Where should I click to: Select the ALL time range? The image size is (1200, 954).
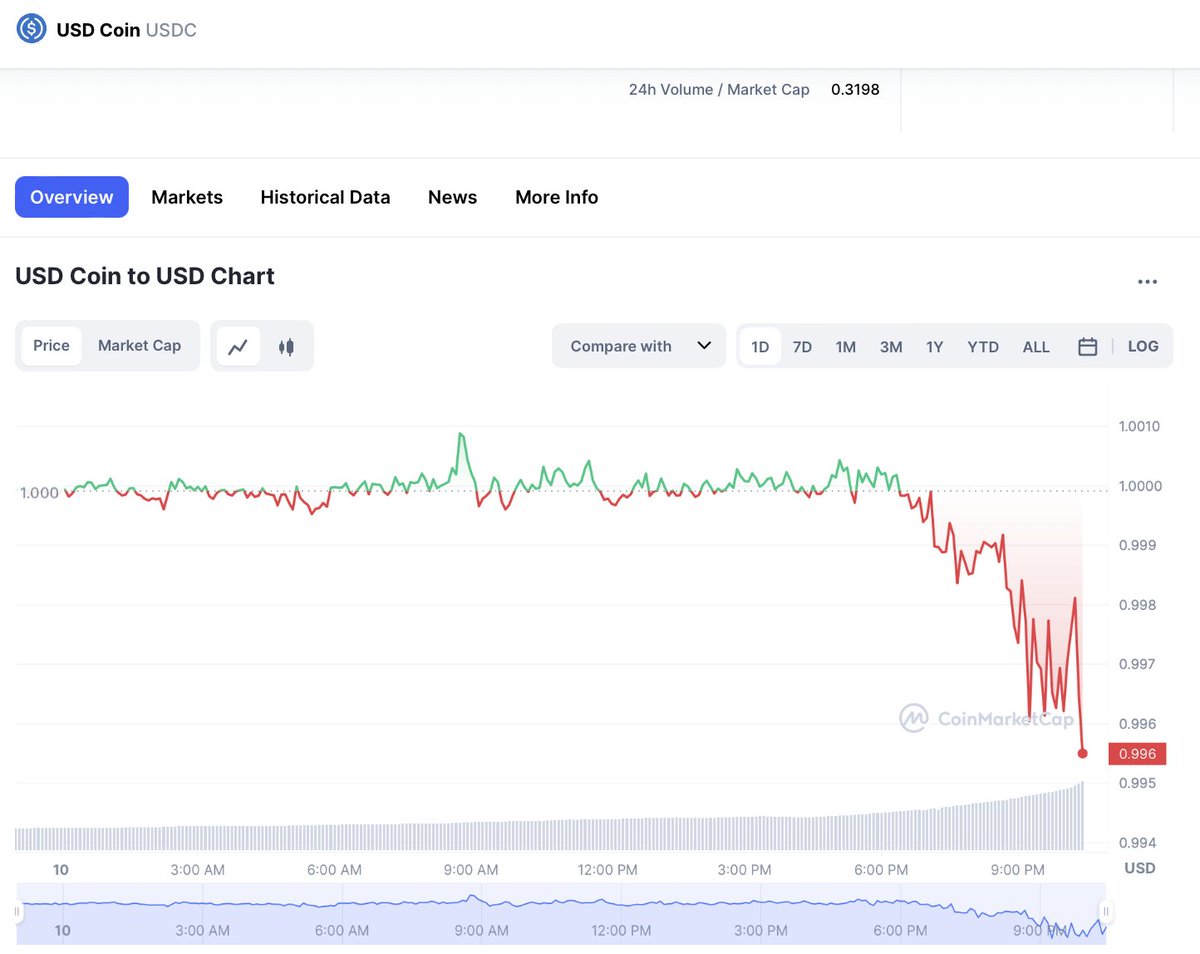pos(1036,346)
